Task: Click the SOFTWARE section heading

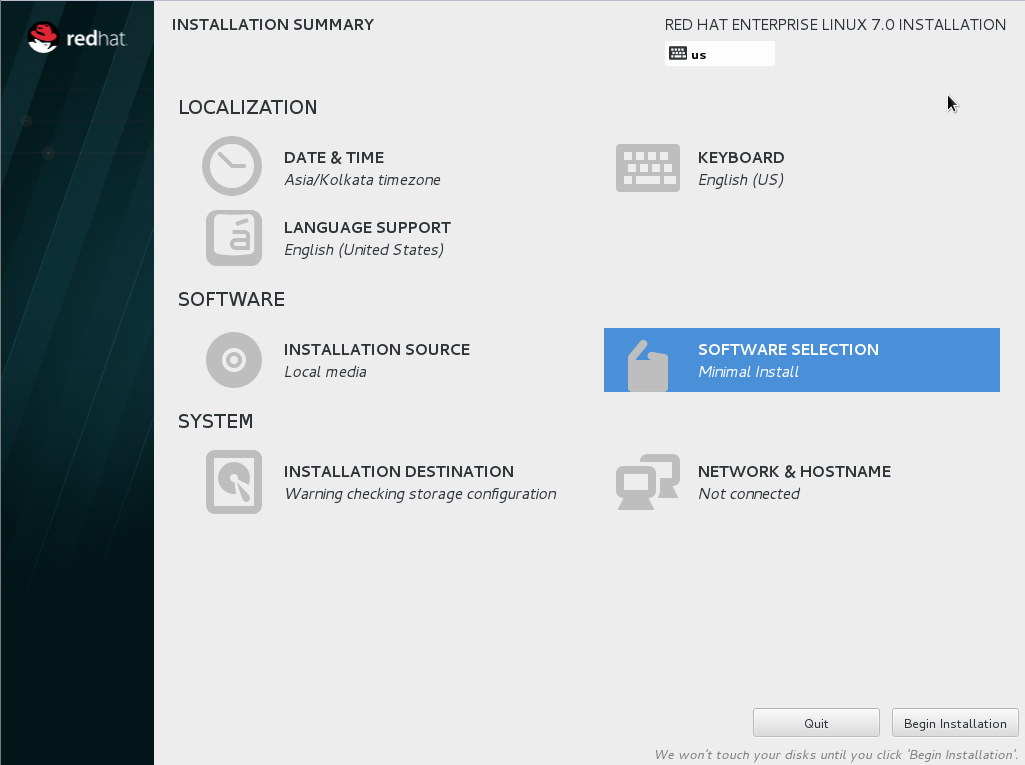Action: (x=231, y=299)
